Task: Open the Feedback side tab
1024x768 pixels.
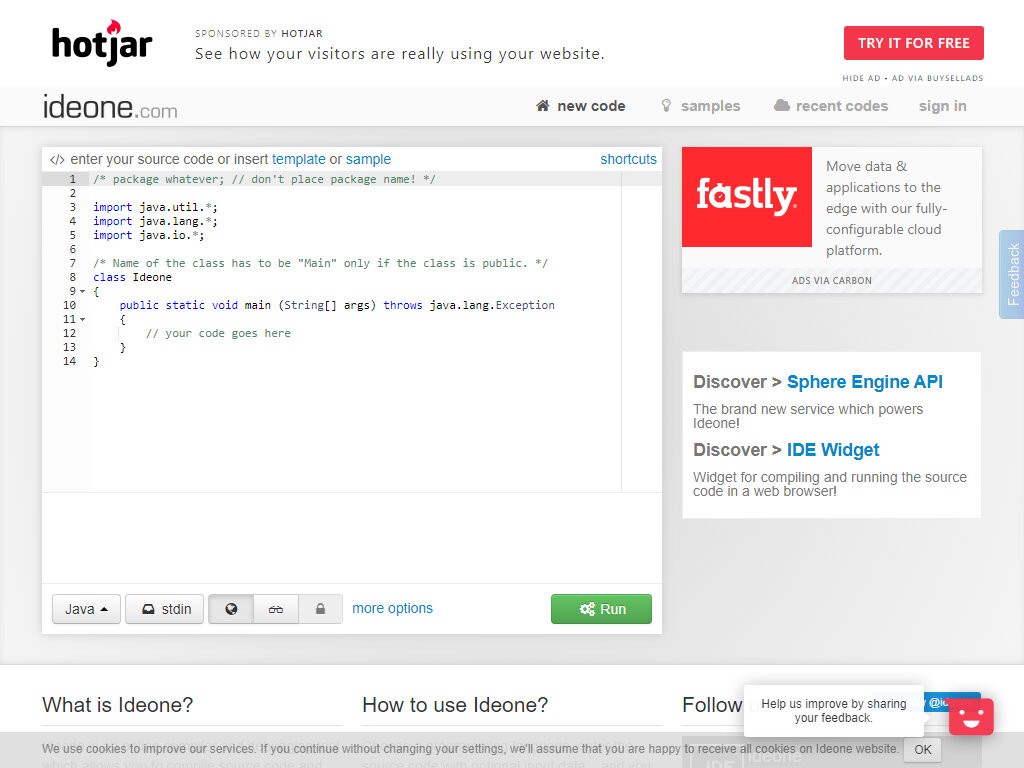Action: point(1012,274)
